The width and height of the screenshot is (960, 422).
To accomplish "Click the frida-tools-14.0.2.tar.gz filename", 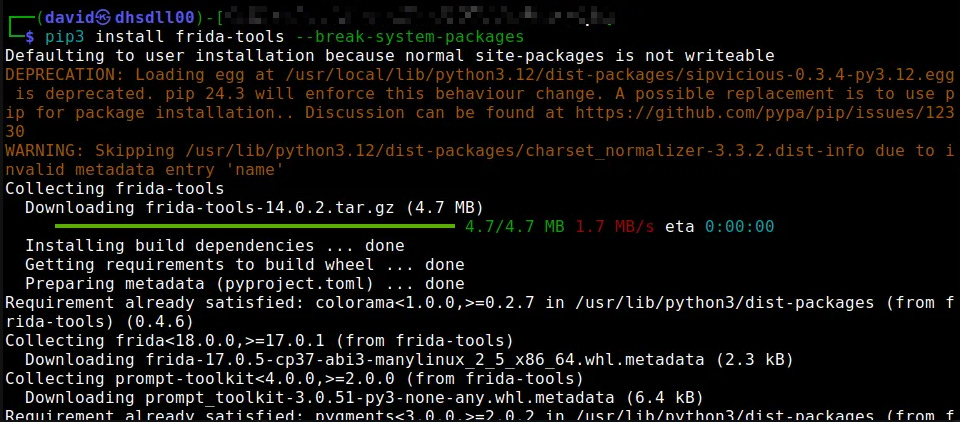I will tap(270, 208).
